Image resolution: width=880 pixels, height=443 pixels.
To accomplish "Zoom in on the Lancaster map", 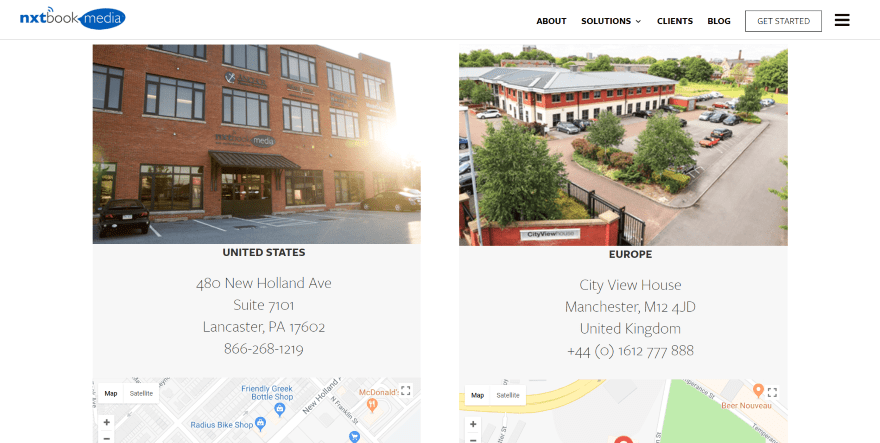I will pos(107,422).
